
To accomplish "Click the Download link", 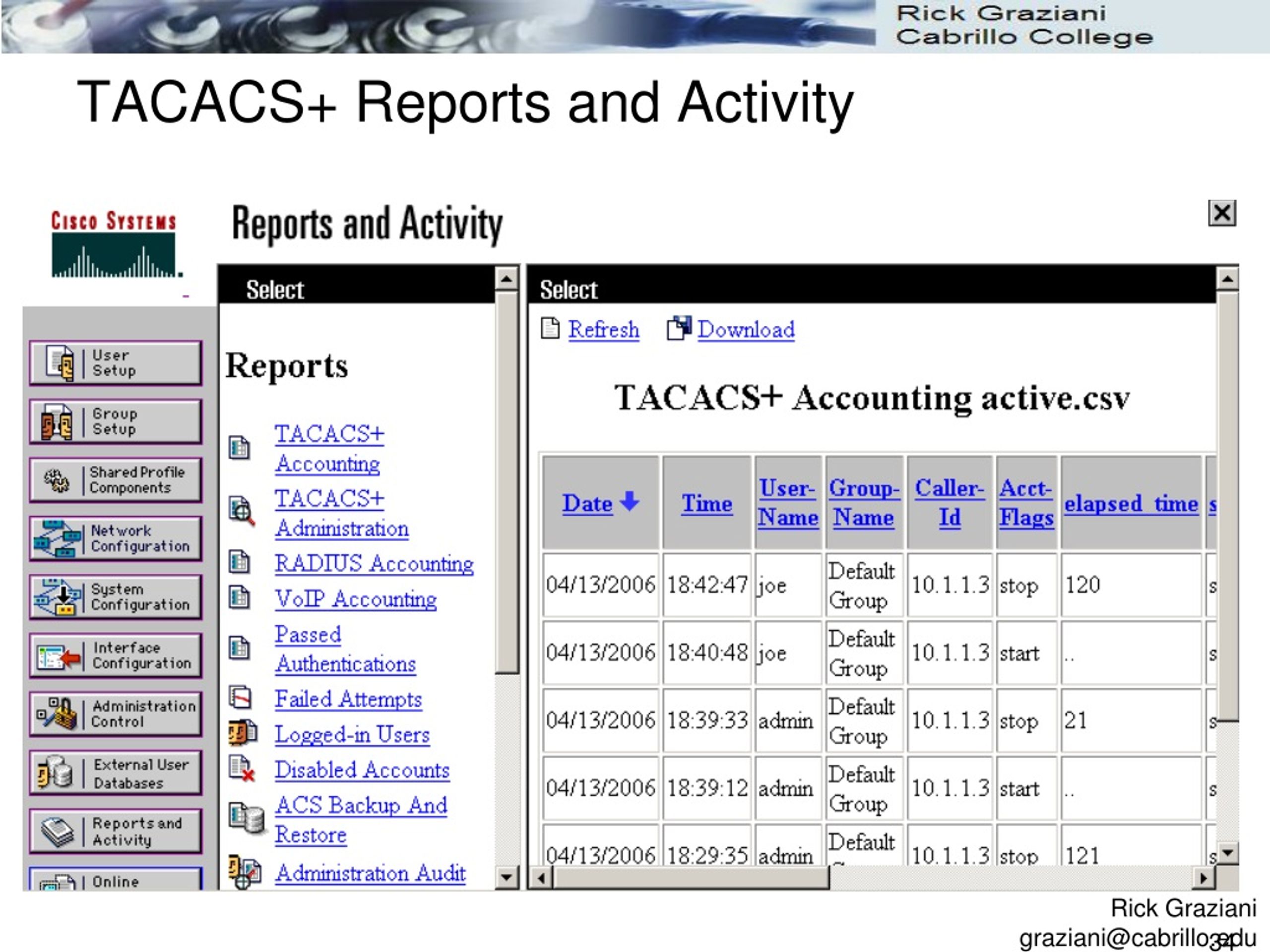I will (x=747, y=329).
